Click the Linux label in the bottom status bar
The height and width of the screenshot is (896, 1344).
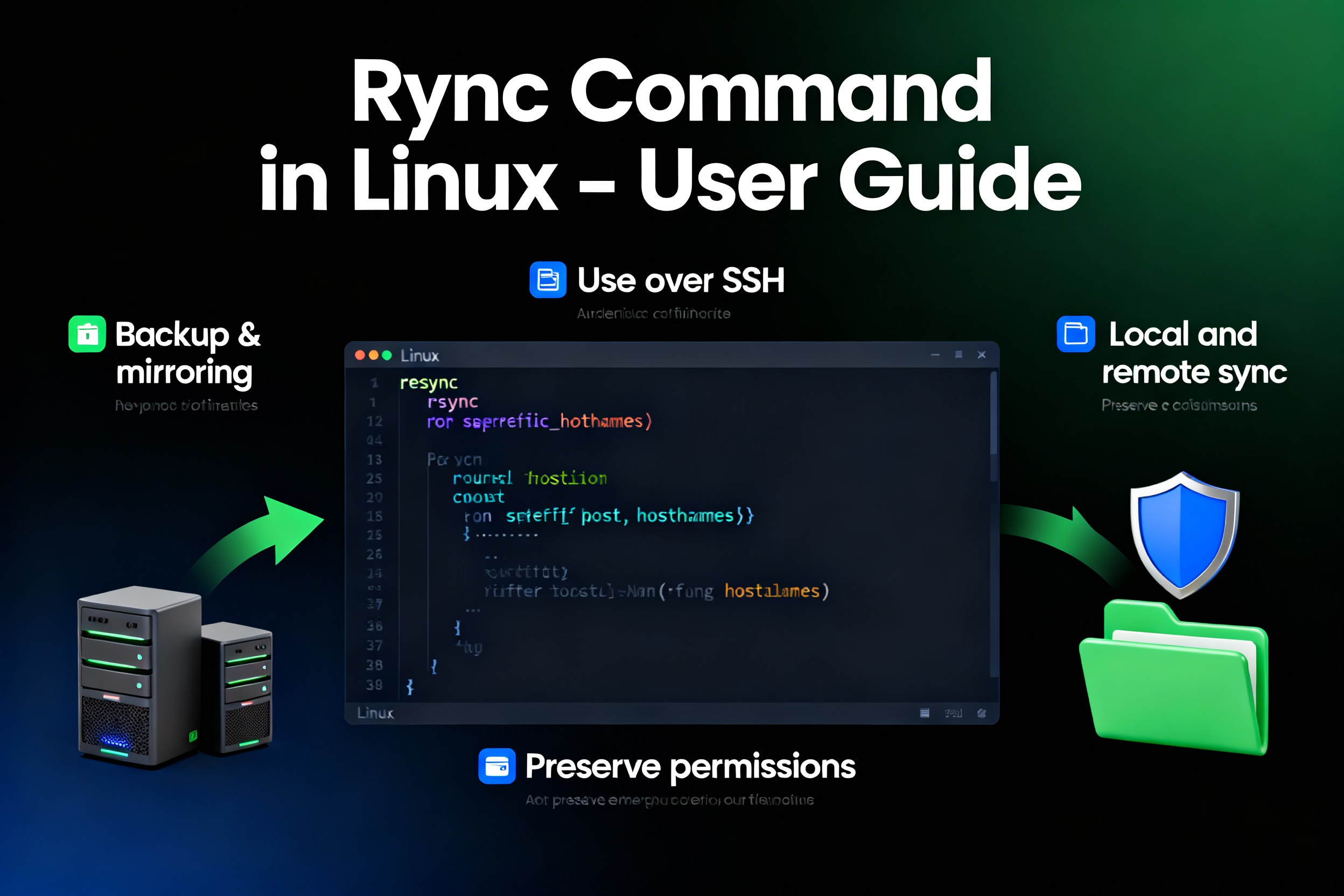[x=375, y=713]
